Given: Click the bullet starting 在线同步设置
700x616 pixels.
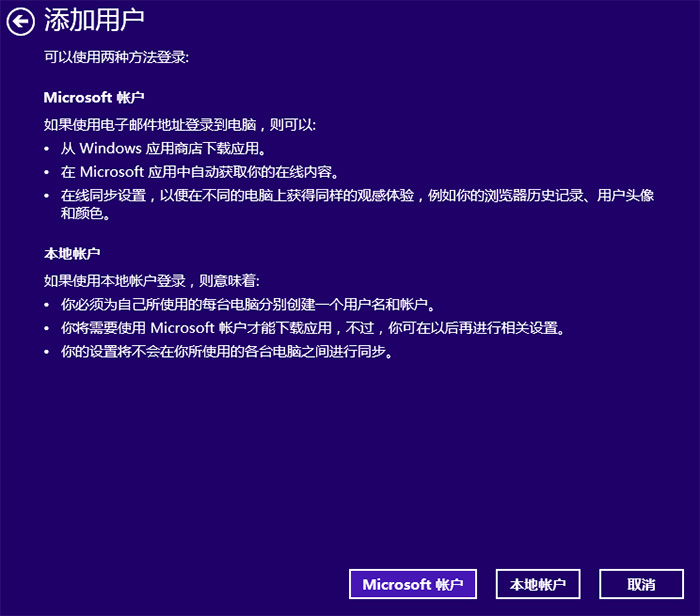Looking at the screenshot, I should (357, 204).
